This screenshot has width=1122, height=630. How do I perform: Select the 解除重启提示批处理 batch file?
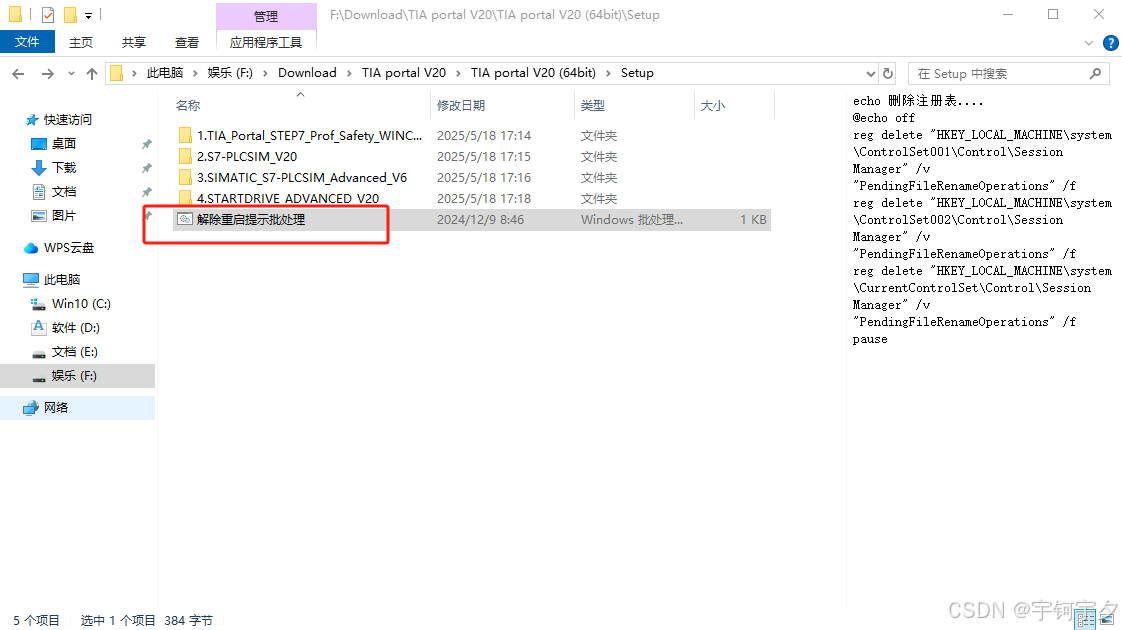[x=251, y=220]
